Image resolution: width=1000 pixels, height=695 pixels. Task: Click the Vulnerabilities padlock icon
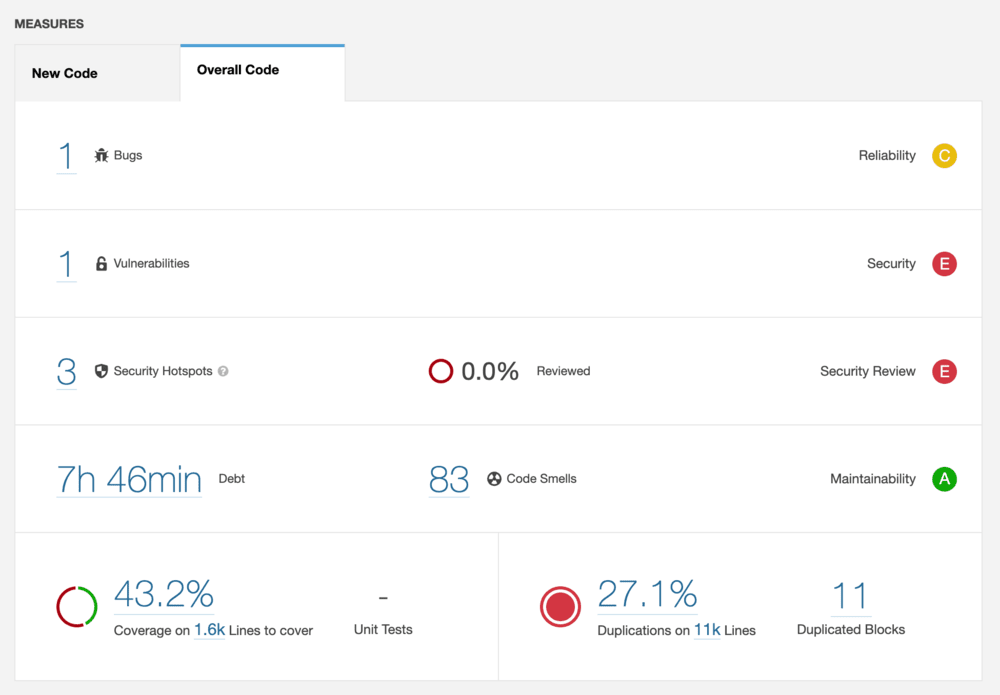[100, 263]
